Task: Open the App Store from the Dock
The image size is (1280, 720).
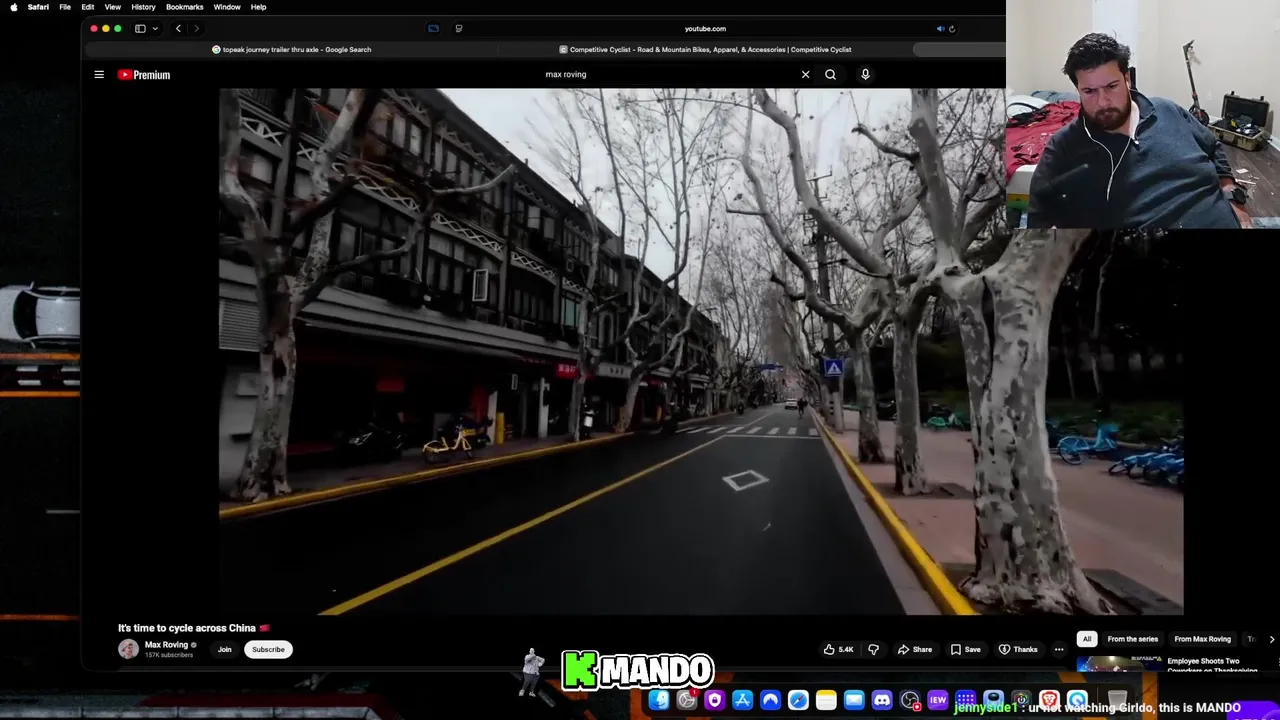Action: [x=742, y=700]
